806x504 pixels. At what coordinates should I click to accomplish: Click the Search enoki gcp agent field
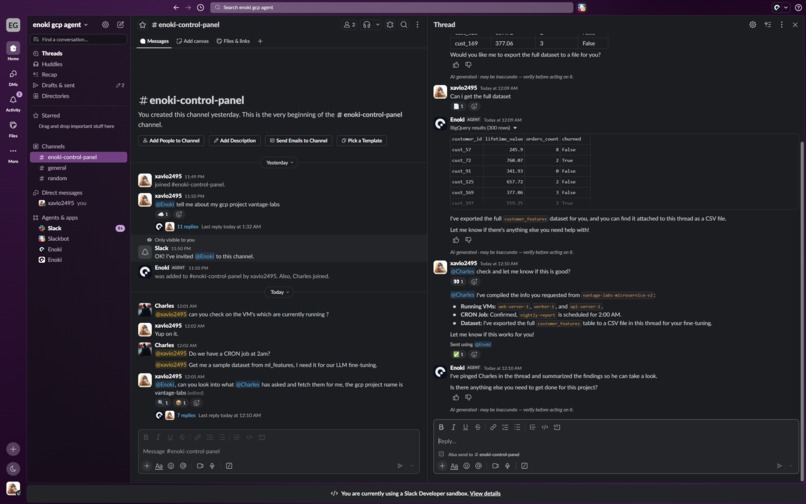392,7
